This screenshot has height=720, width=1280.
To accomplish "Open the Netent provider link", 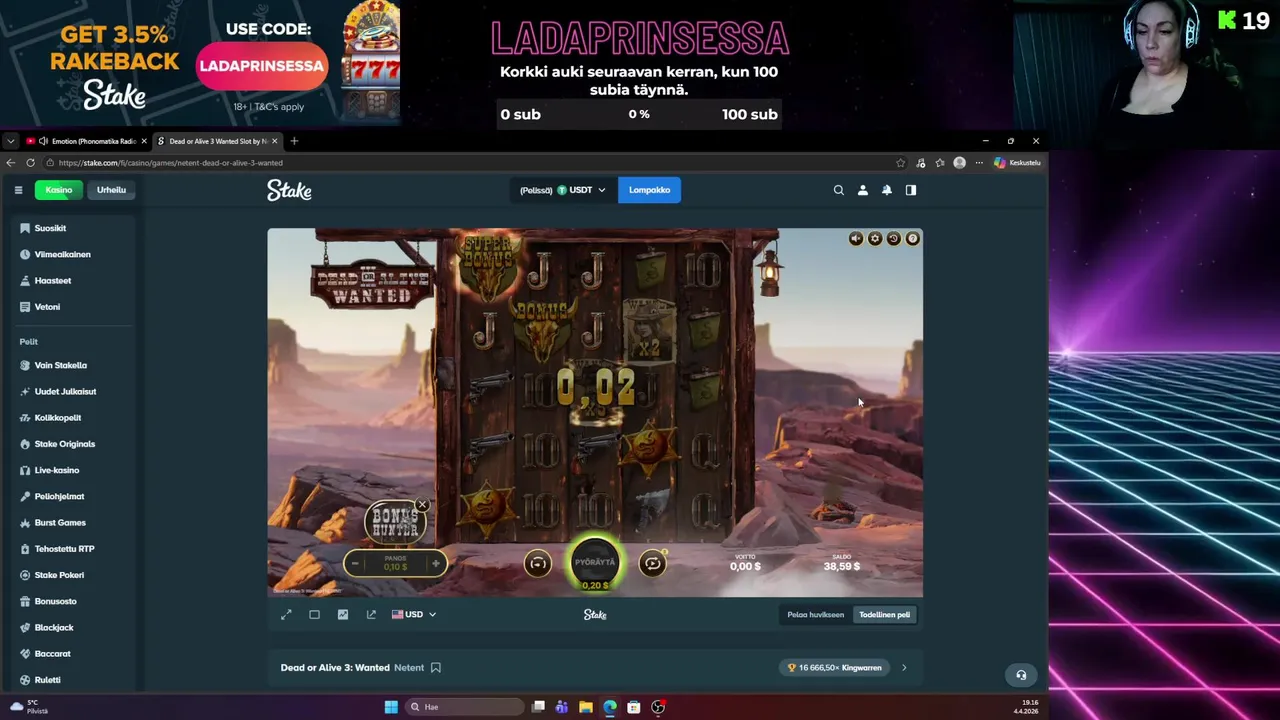I will 409,667.
